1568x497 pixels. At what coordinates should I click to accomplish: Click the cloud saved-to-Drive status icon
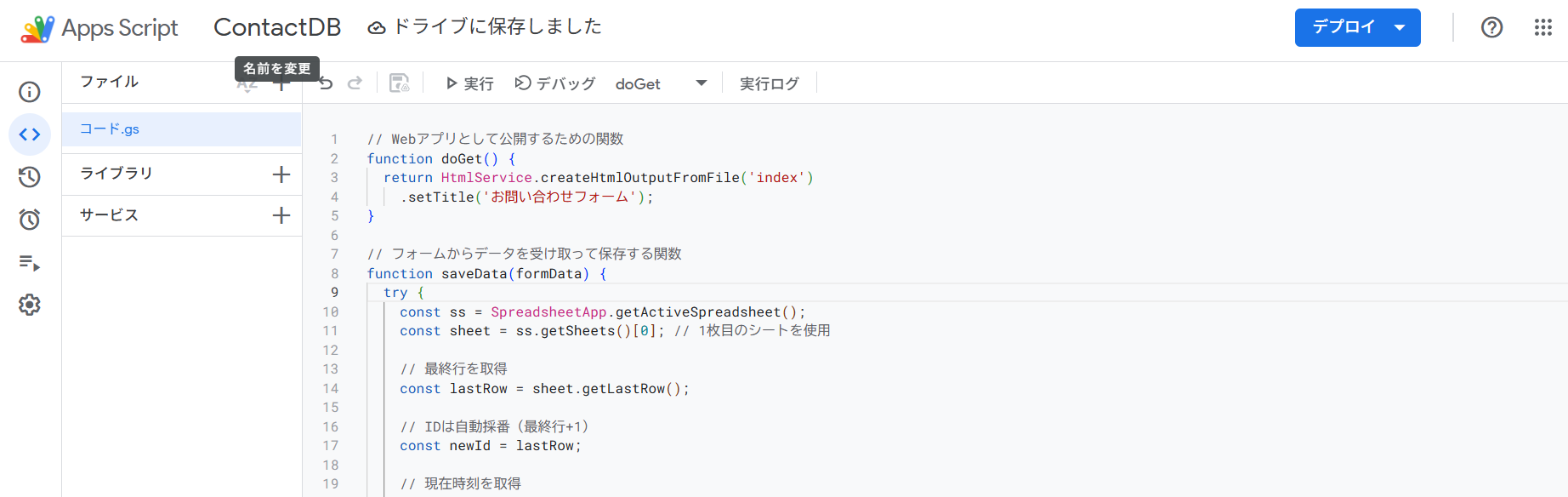click(x=376, y=28)
